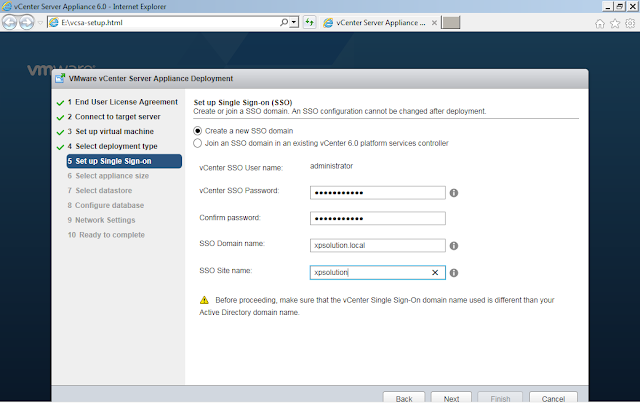Viewport: 640px width, 403px height.
Task: Click the deployment wizard title icon
Action: pos(60,78)
